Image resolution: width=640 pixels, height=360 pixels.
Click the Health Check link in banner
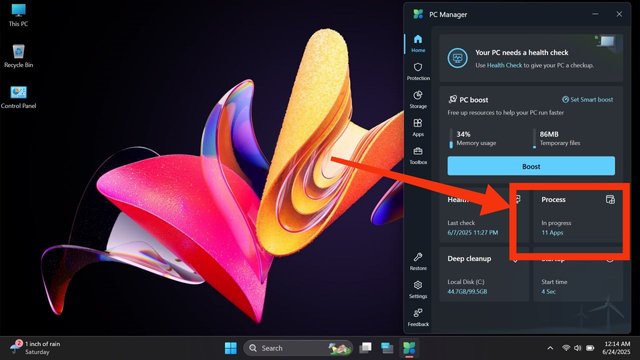504,65
